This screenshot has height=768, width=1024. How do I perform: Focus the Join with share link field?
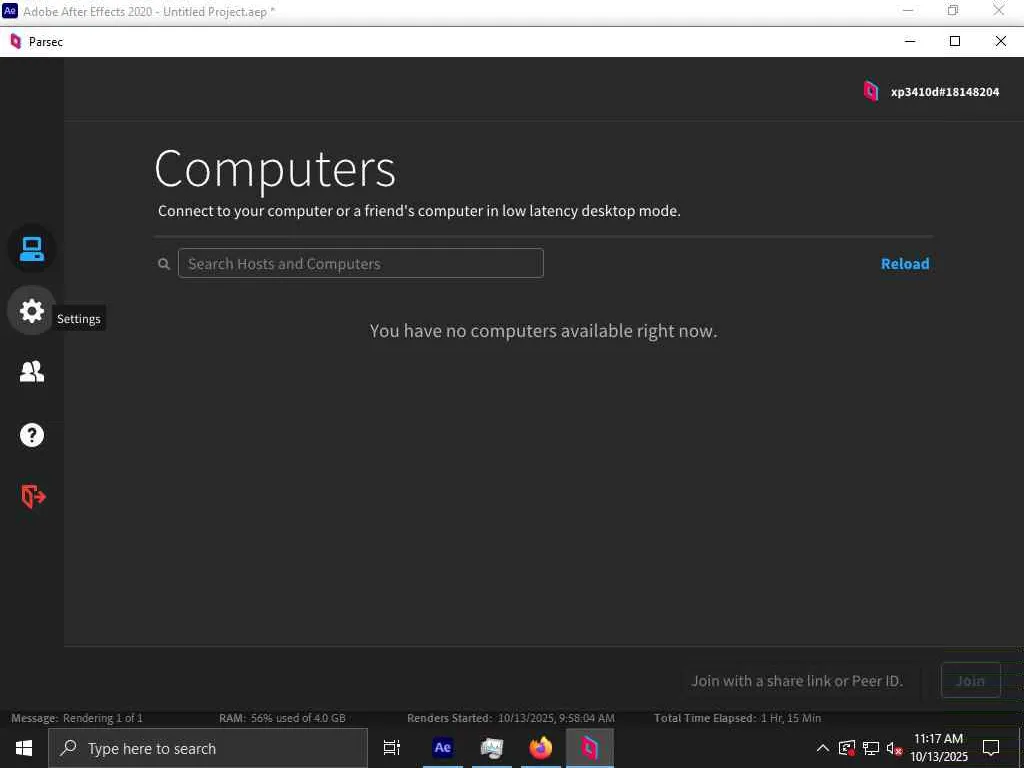tap(801, 680)
